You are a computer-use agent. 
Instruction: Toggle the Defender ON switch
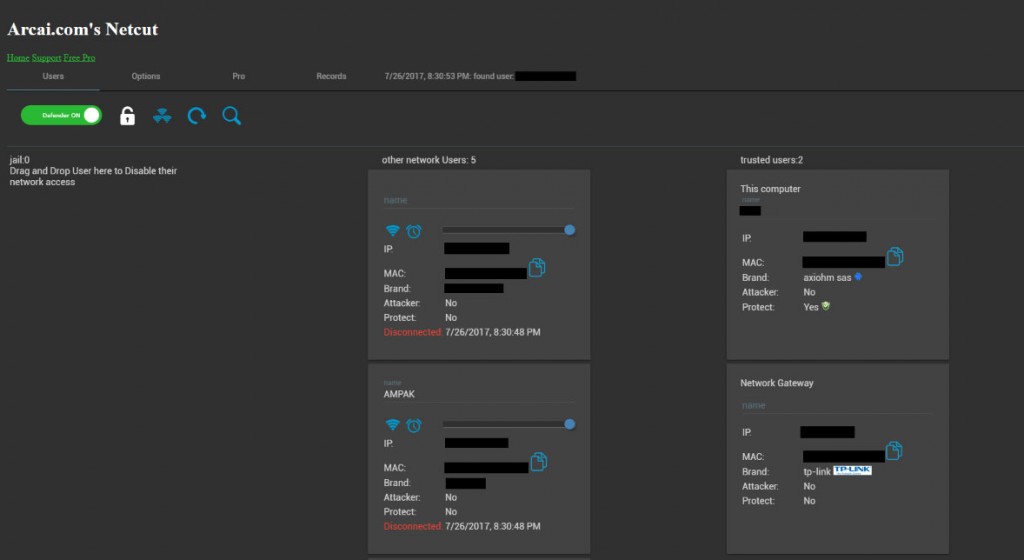pos(61,116)
